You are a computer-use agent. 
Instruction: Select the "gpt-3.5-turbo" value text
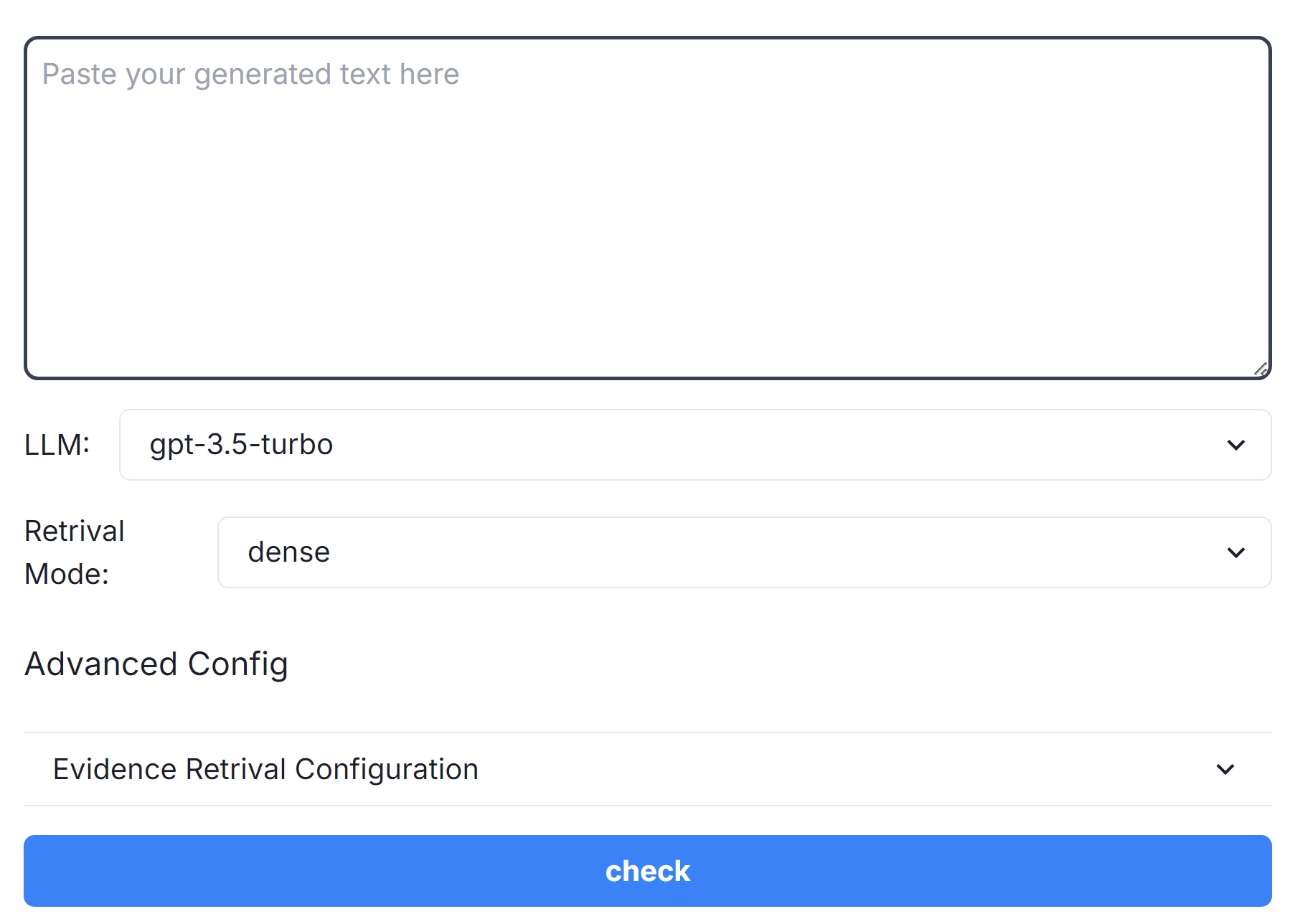pos(241,445)
